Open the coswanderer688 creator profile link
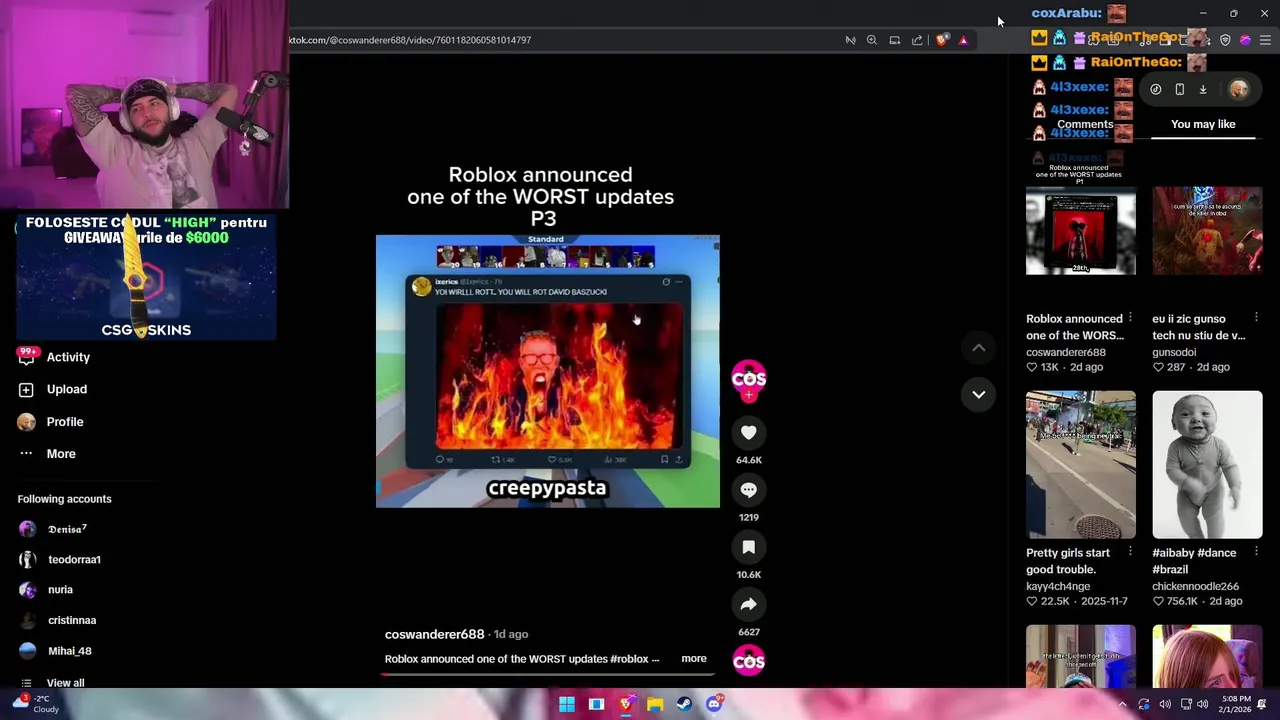The width and height of the screenshot is (1280, 720). point(434,634)
